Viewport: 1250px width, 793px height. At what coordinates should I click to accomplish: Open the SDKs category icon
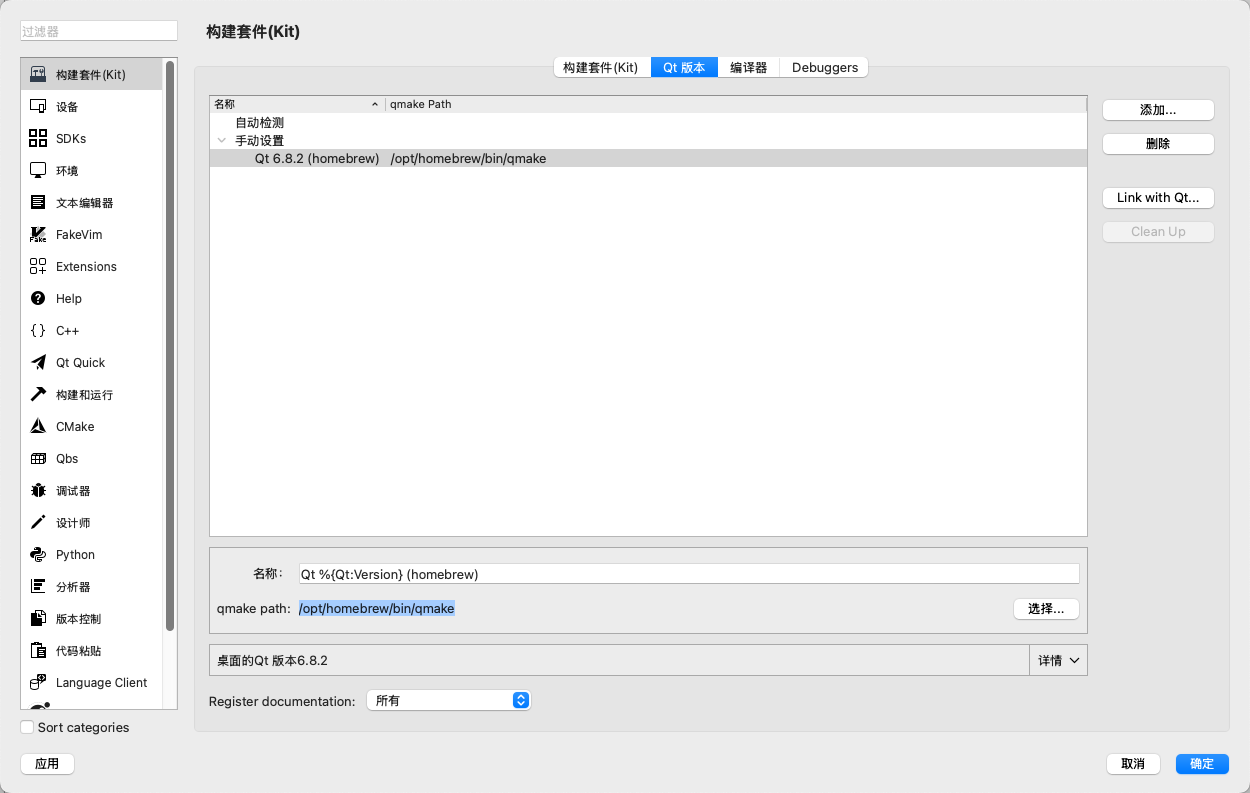coord(38,139)
